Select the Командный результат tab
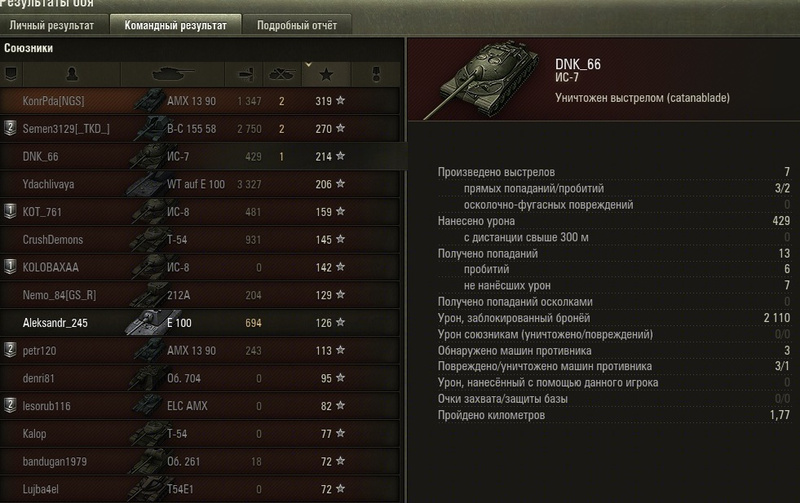Screen dimensions: 800x503 (x=176, y=25)
